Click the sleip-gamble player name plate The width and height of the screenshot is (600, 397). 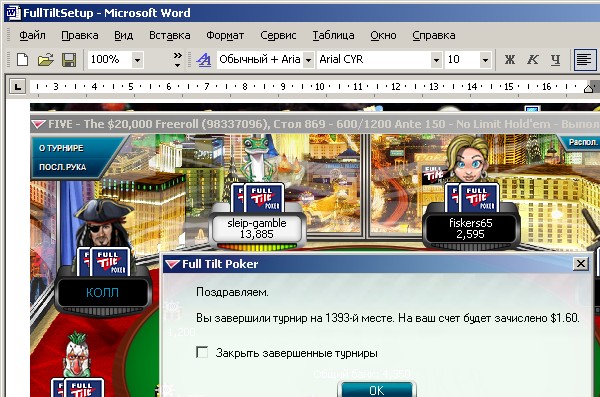coord(257,229)
